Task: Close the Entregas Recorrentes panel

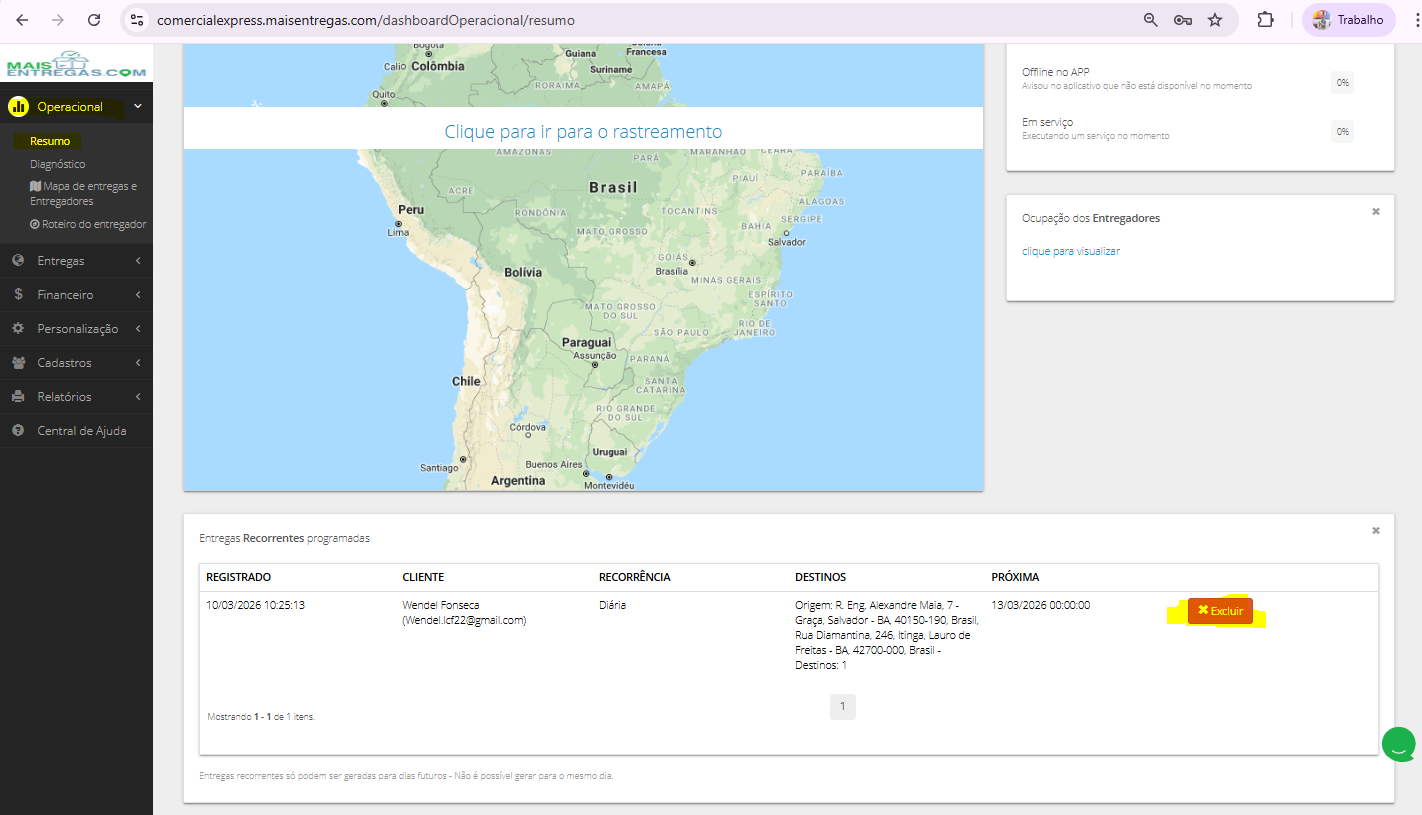Action: click(1376, 531)
